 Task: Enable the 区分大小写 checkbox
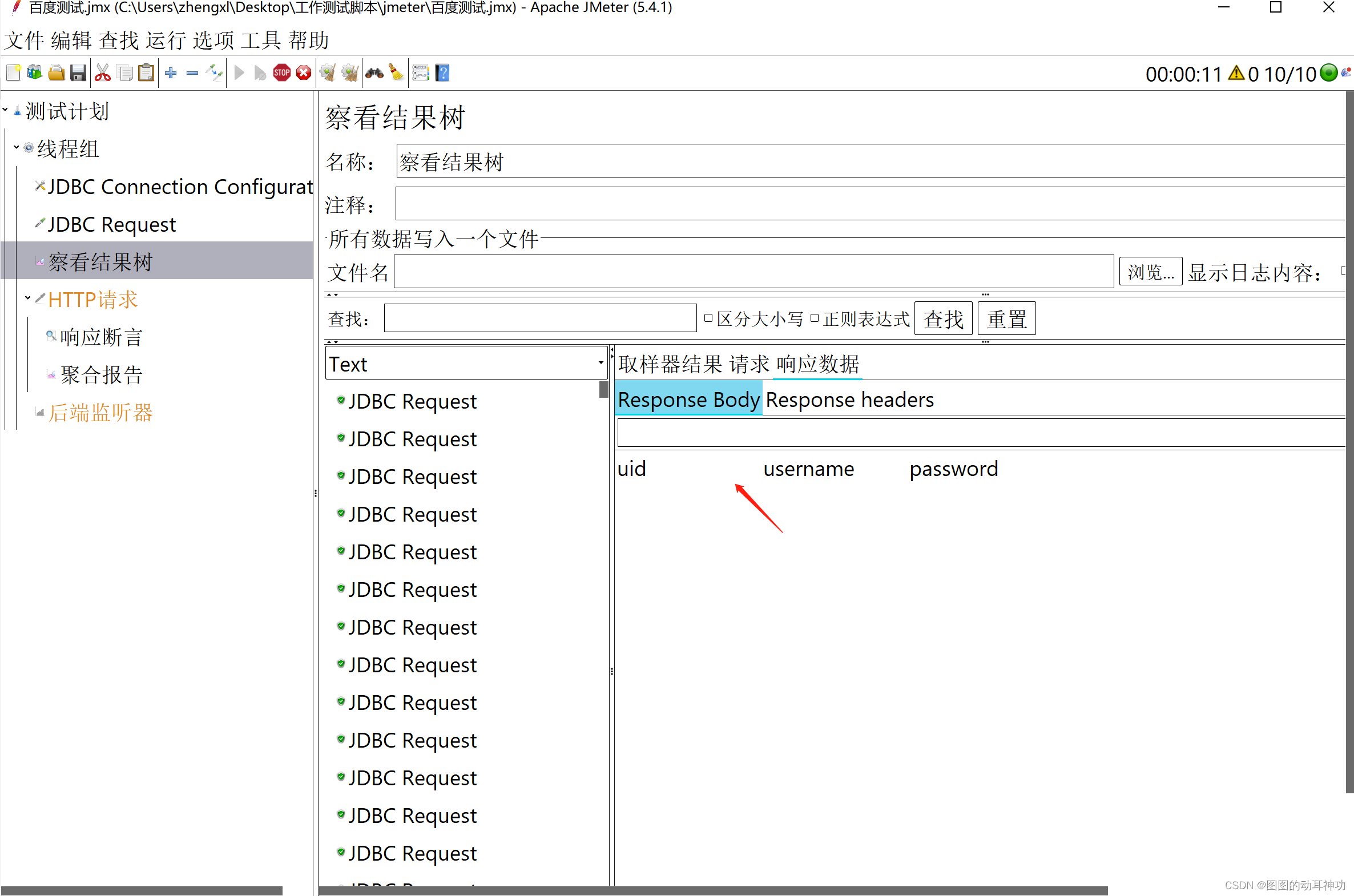click(x=708, y=318)
